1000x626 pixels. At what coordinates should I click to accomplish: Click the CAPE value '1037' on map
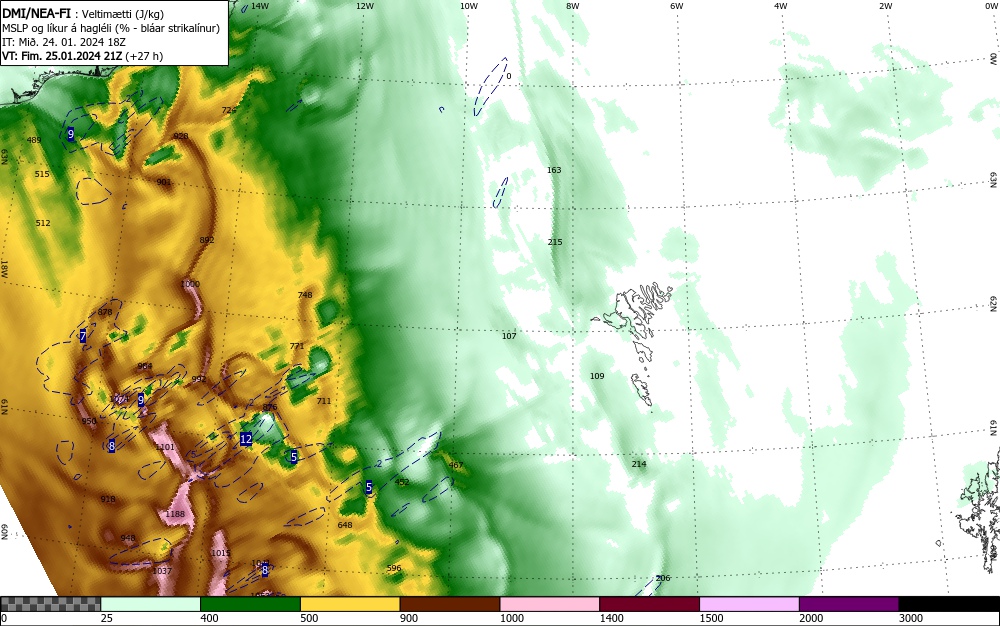pyautogui.click(x=163, y=571)
